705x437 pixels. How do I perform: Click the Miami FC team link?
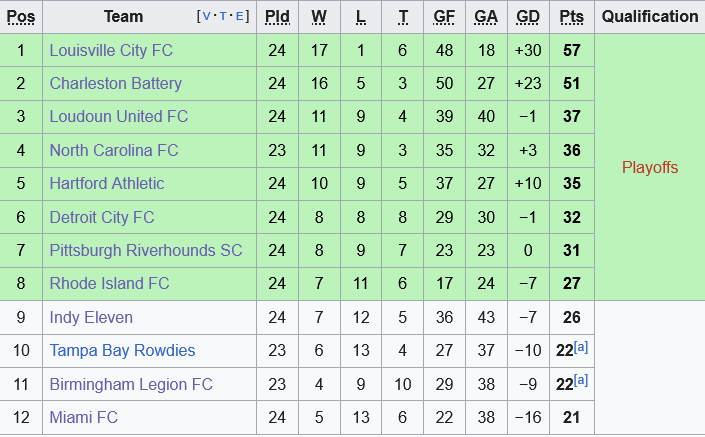84,417
